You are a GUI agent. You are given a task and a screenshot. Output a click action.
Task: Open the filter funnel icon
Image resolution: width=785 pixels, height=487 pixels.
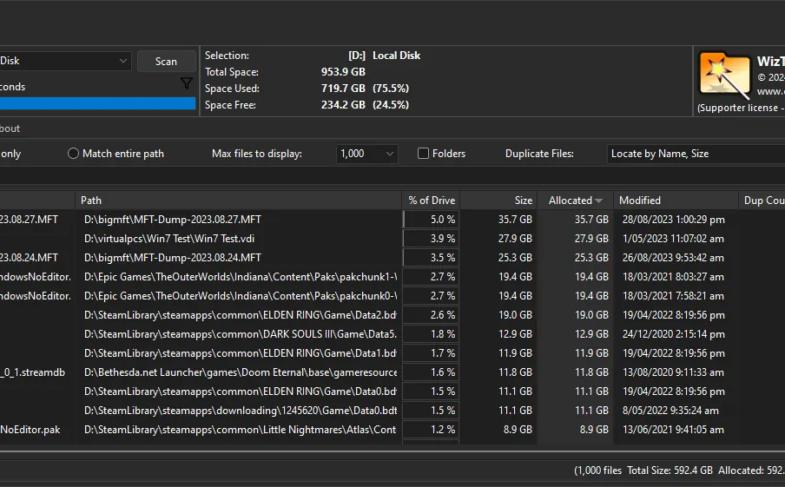tap(187, 83)
